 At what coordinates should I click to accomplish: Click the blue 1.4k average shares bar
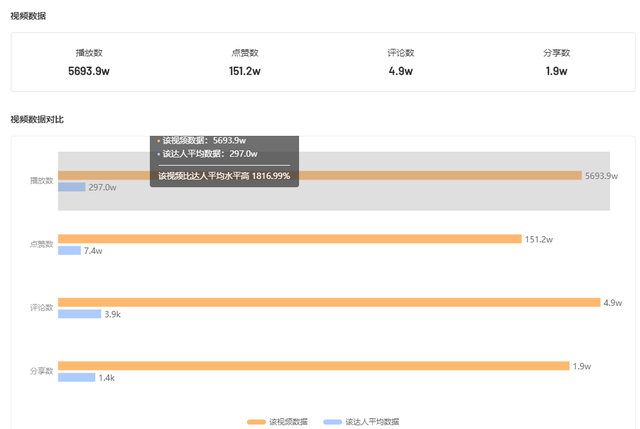[x=76, y=377]
